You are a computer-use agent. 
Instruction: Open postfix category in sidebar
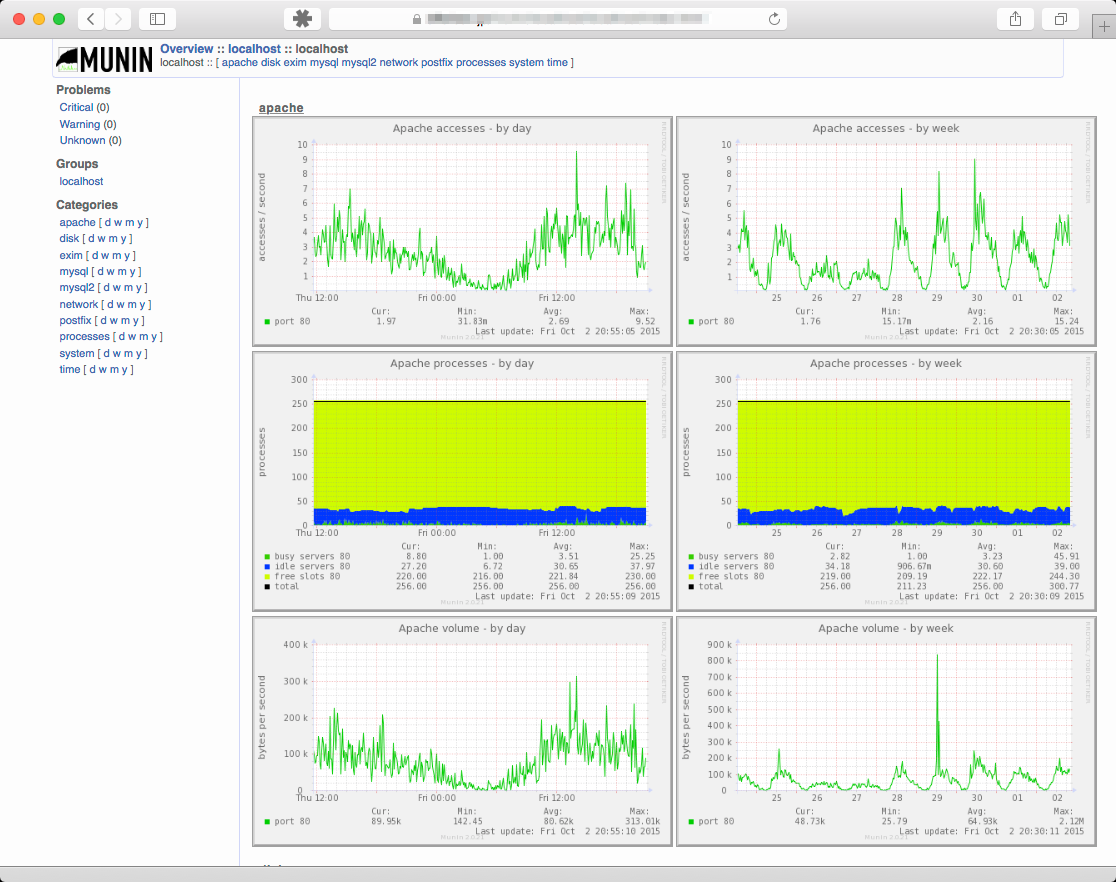pos(75,320)
